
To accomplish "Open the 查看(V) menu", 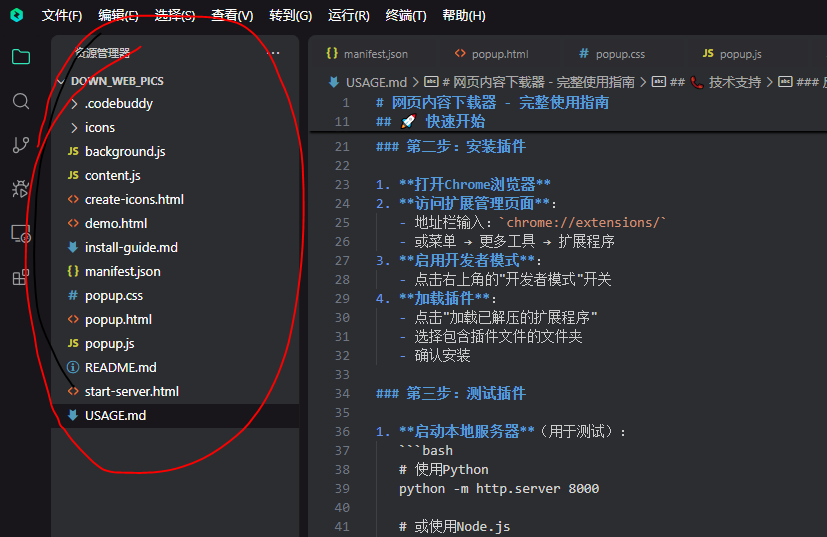I will point(232,15).
